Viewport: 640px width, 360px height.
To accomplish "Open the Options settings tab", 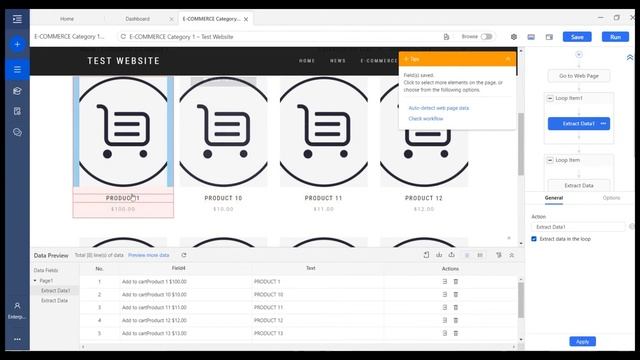I will pyautogui.click(x=611, y=198).
